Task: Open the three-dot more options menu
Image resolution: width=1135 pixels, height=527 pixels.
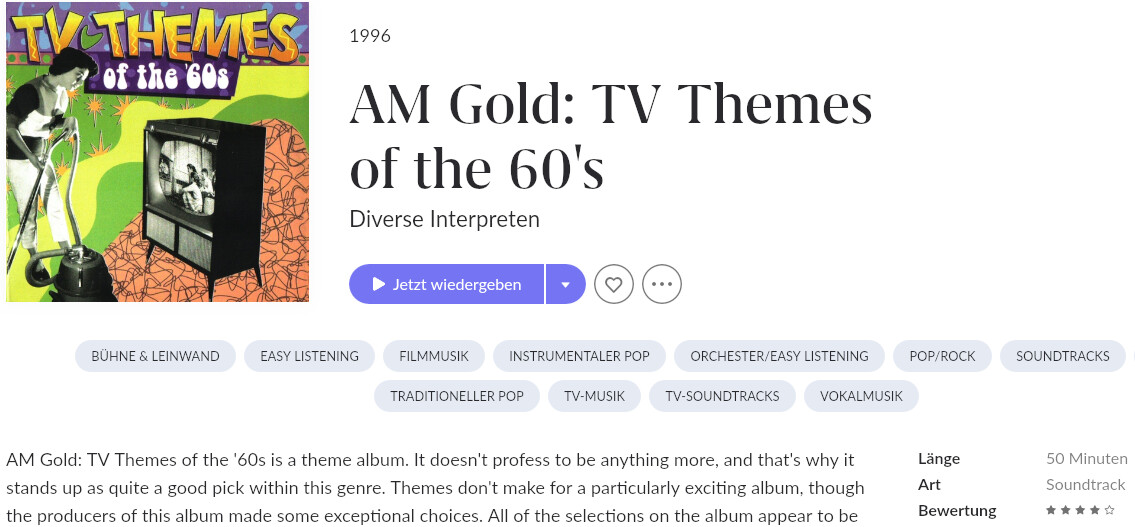Action: click(662, 284)
